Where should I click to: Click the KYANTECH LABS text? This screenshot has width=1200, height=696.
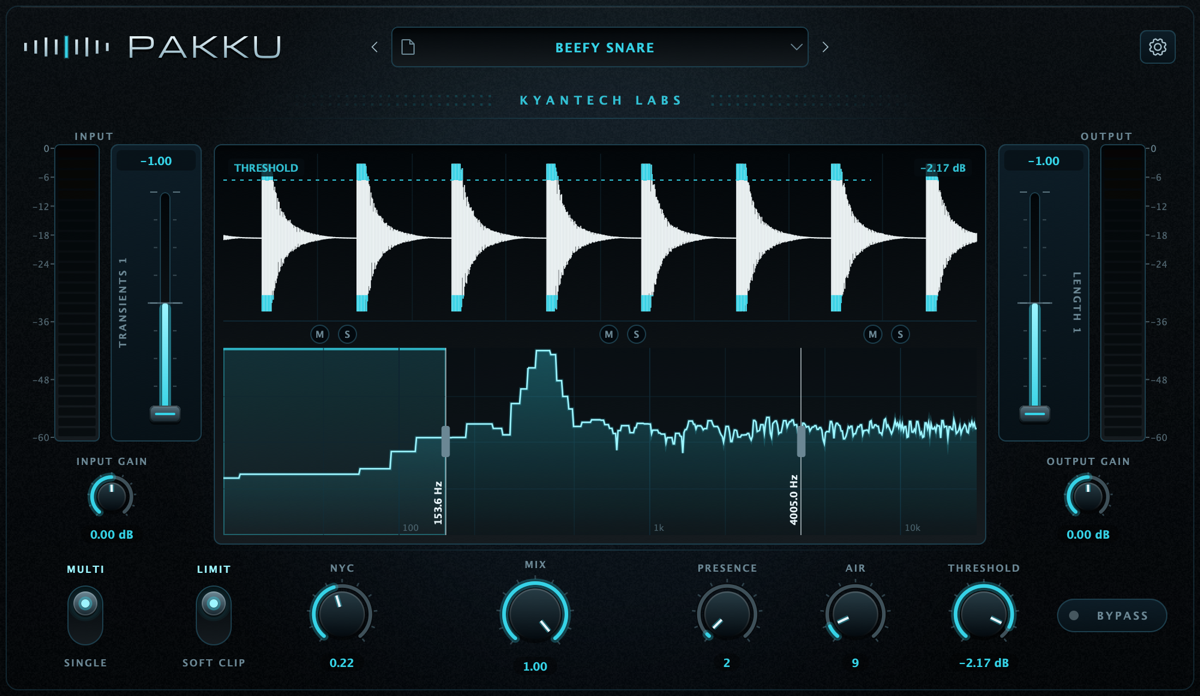pyautogui.click(x=601, y=101)
